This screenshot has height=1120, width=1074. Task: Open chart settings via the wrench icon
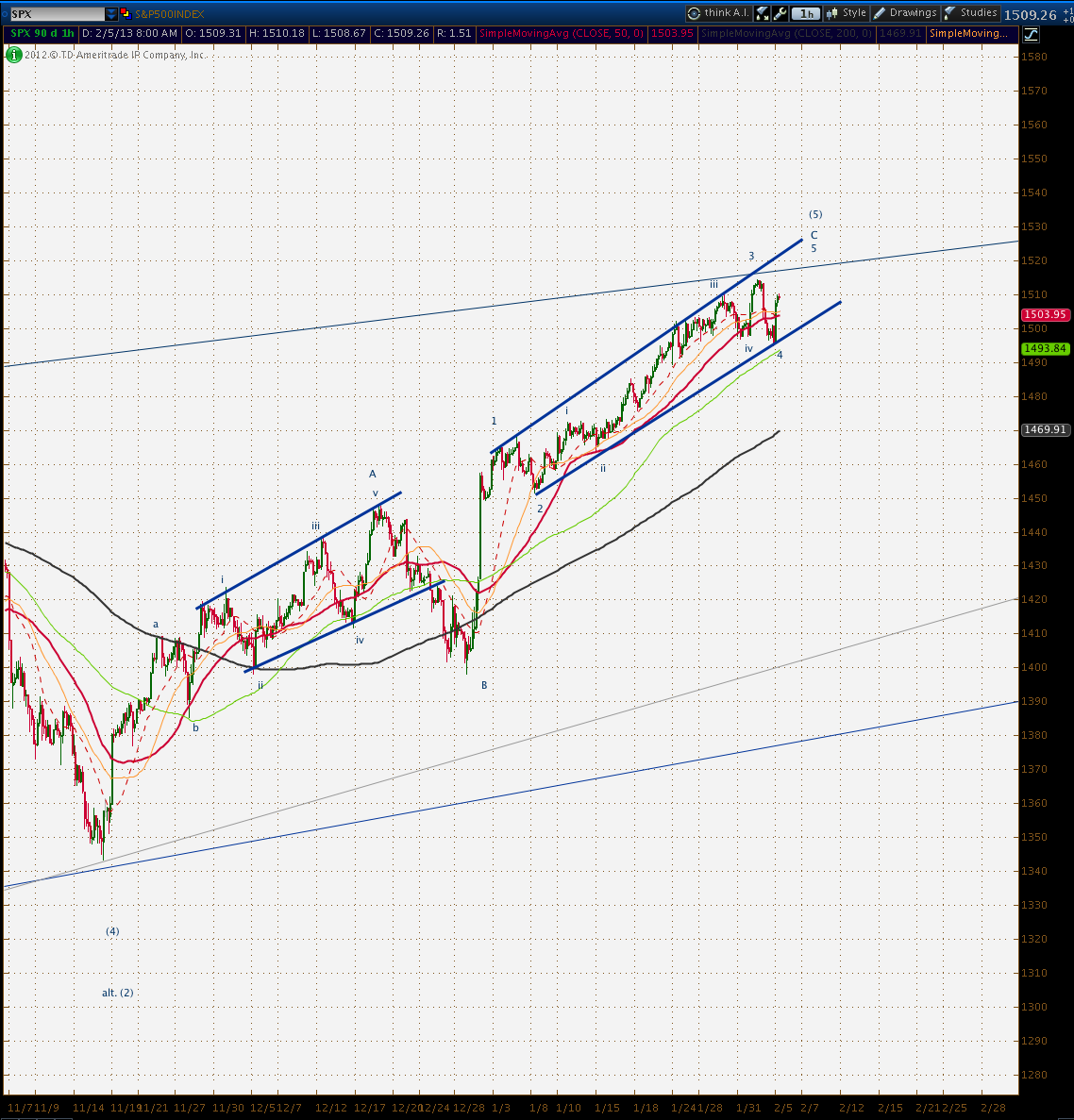tap(779, 12)
